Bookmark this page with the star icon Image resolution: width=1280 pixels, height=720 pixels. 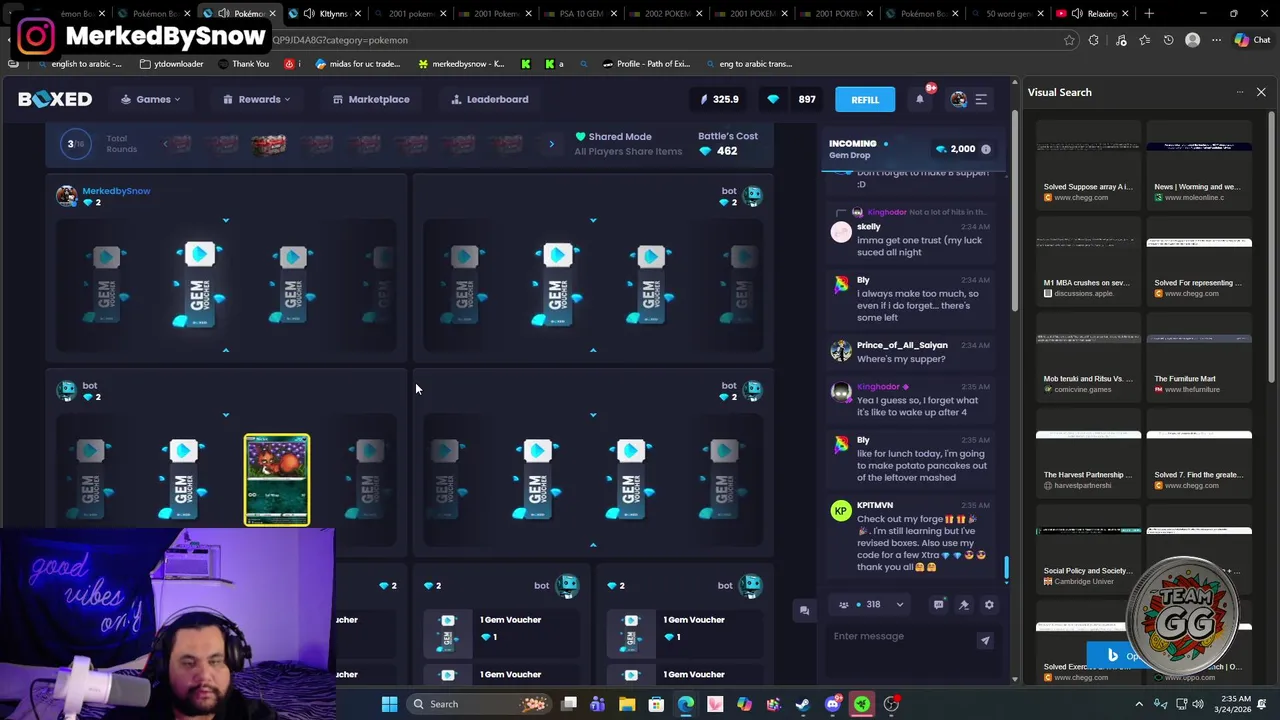click(1069, 40)
